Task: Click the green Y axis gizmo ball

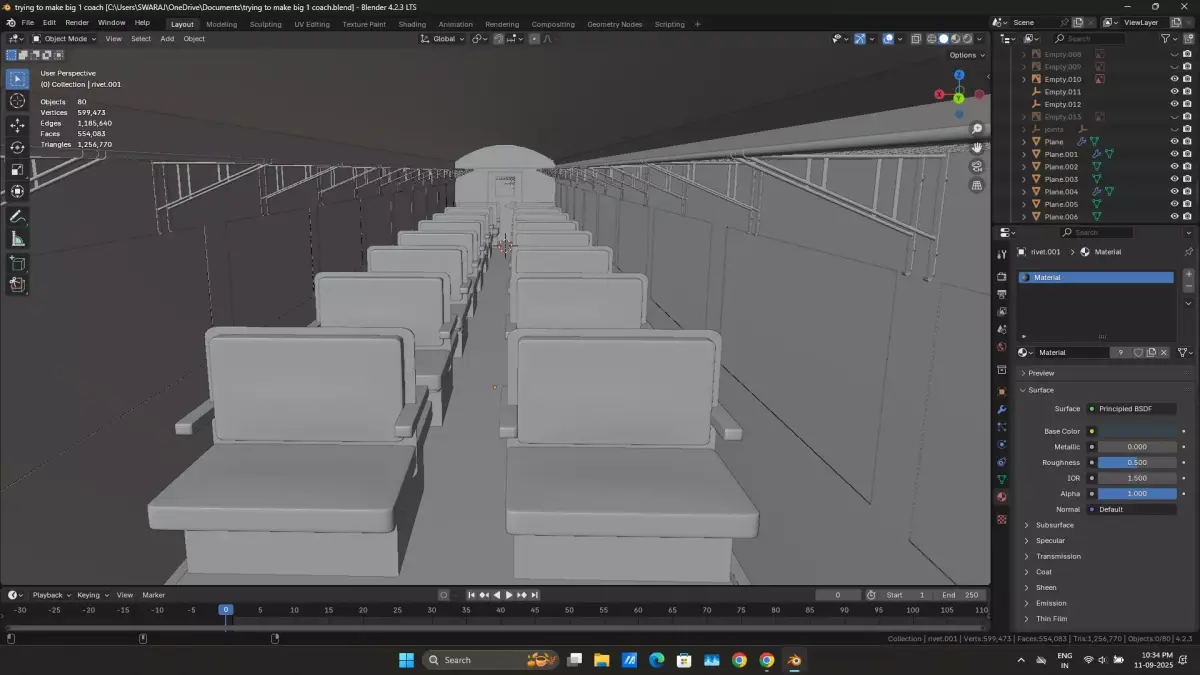Action: pos(959,98)
